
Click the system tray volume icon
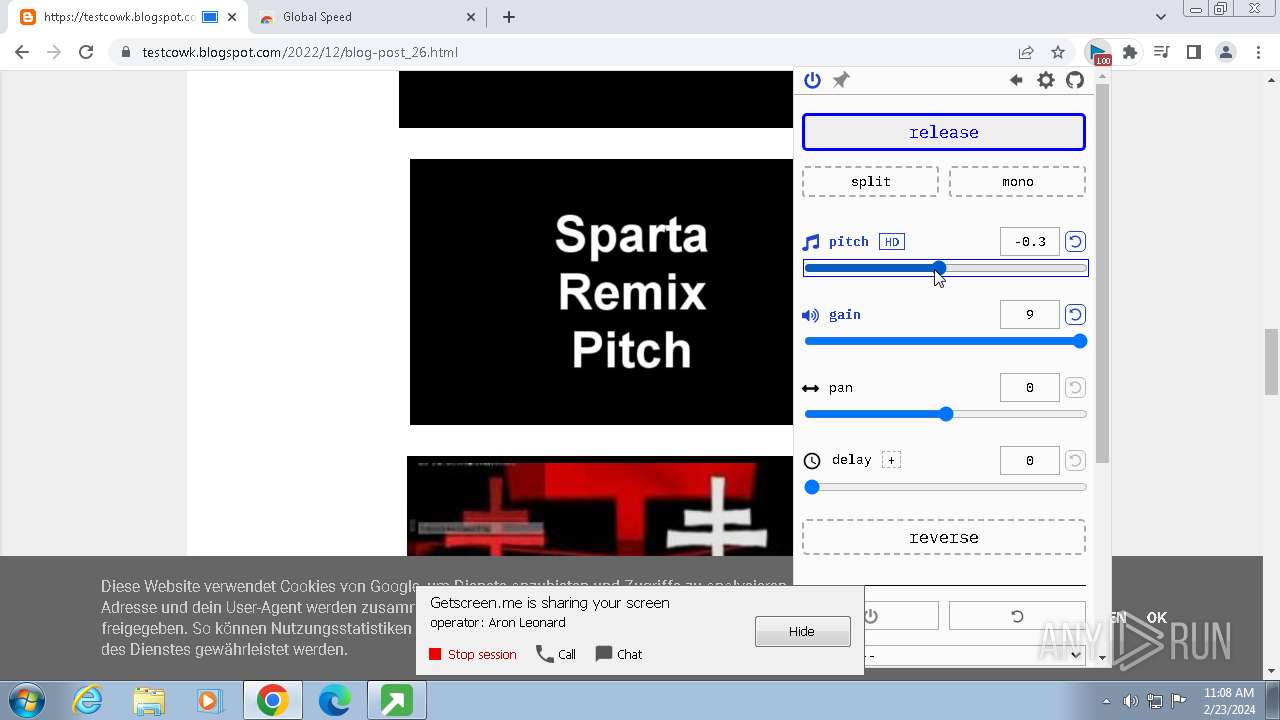pos(1130,701)
